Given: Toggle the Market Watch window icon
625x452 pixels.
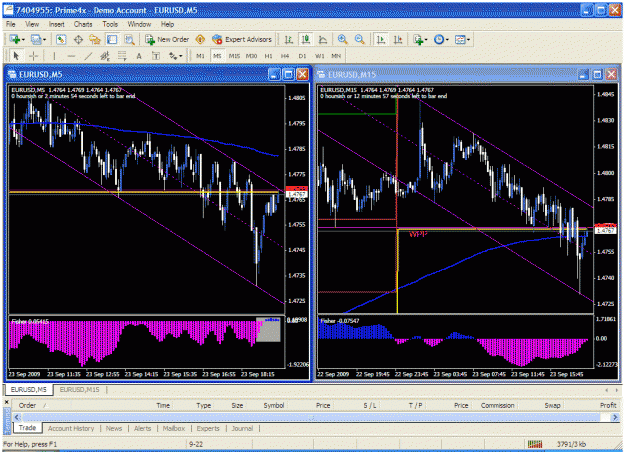Looking at the screenshot, I should click(x=61, y=39).
